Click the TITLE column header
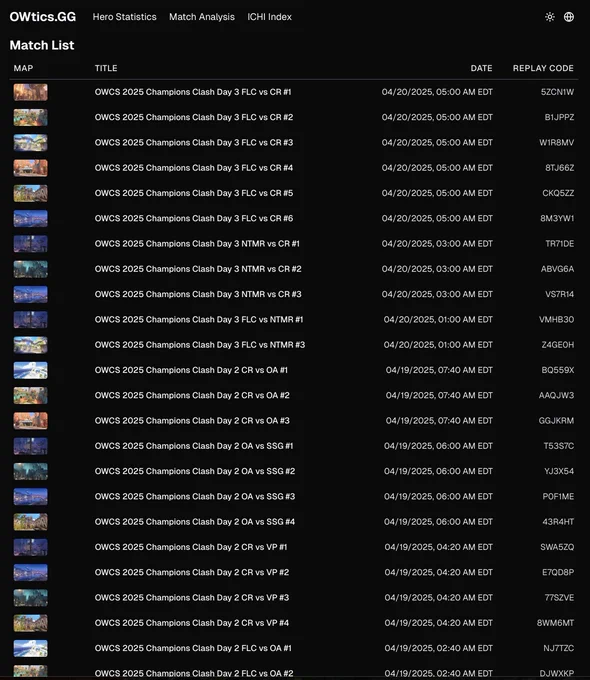The width and height of the screenshot is (590, 680). [106, 68]
